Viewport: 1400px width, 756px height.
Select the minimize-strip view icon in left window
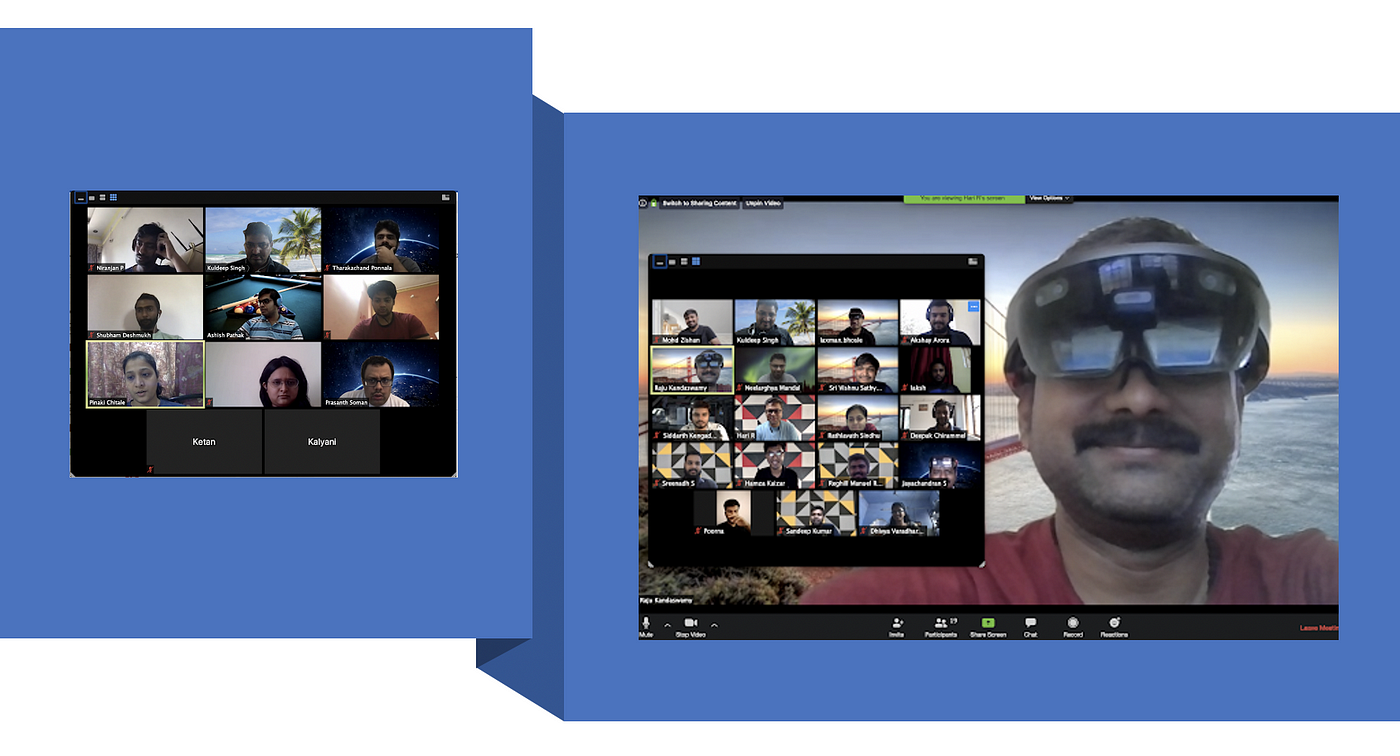click(x=81, y=198)
